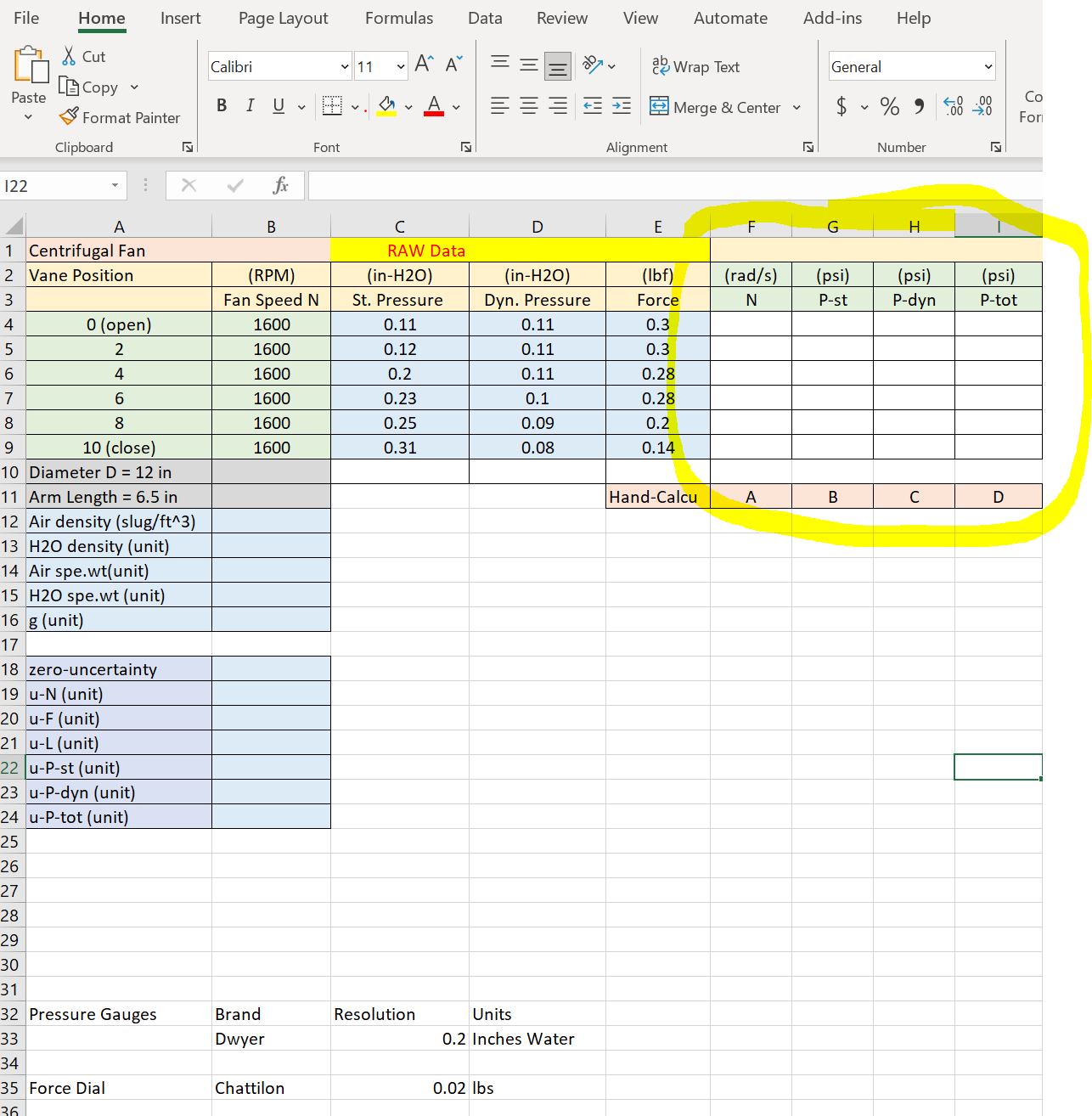Open the Font Color dropdown arrow
This screenshot has width=1092, height=1116.
(x=454, y=107)
